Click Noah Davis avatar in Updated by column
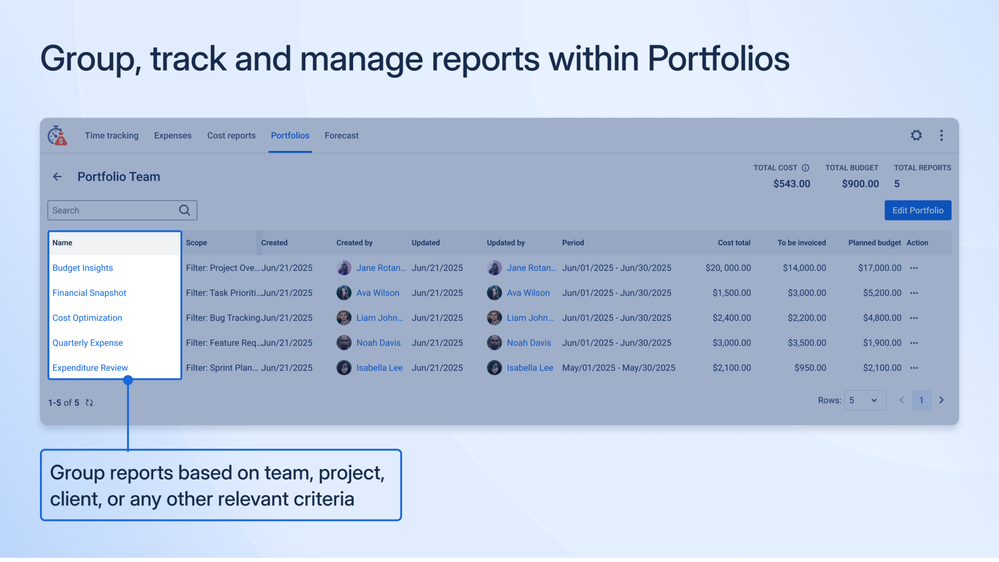The image size is (999, 562). (x=494, y=343)
